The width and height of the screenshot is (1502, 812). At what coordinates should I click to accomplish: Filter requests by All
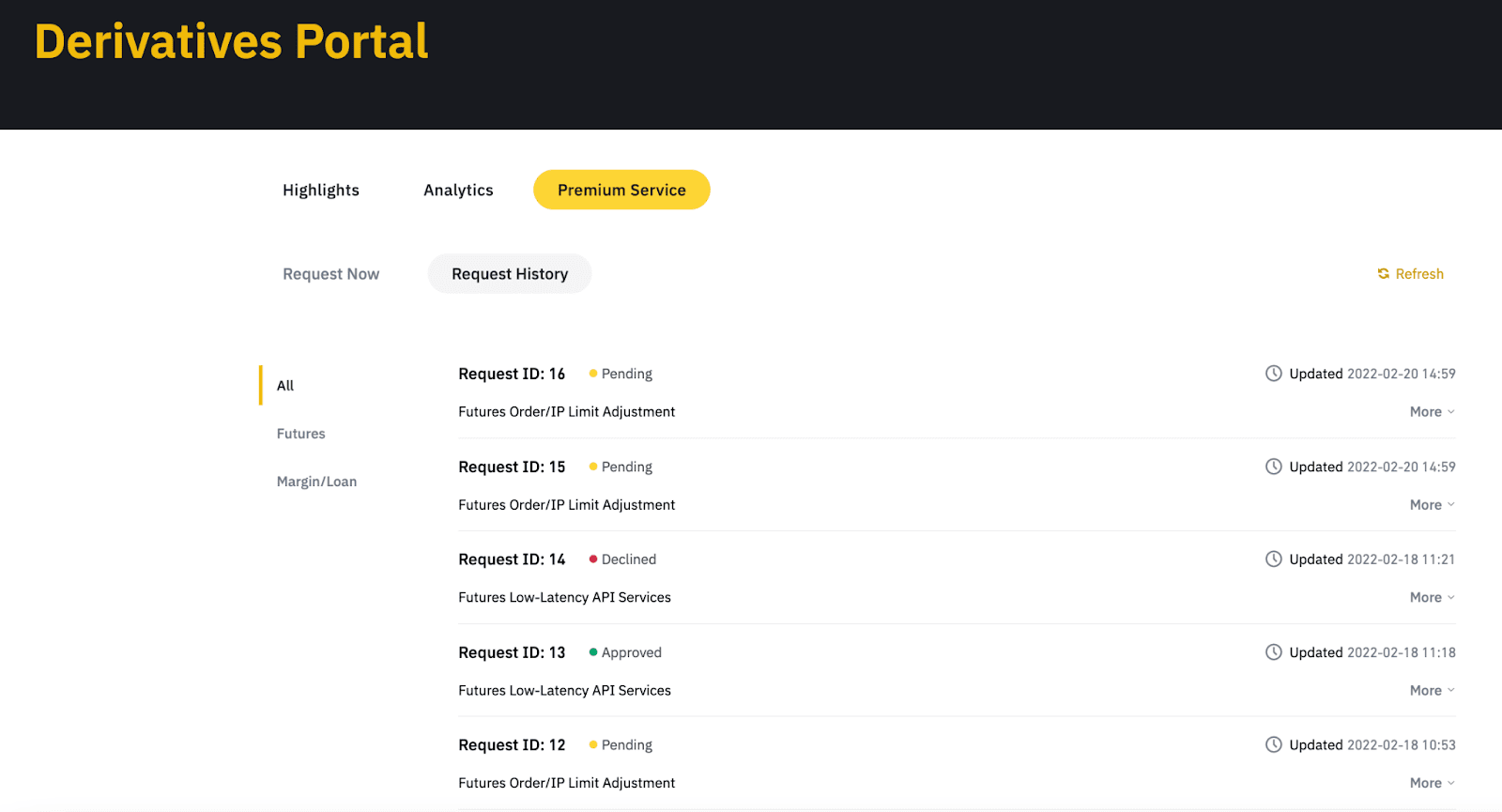[285, 386]
